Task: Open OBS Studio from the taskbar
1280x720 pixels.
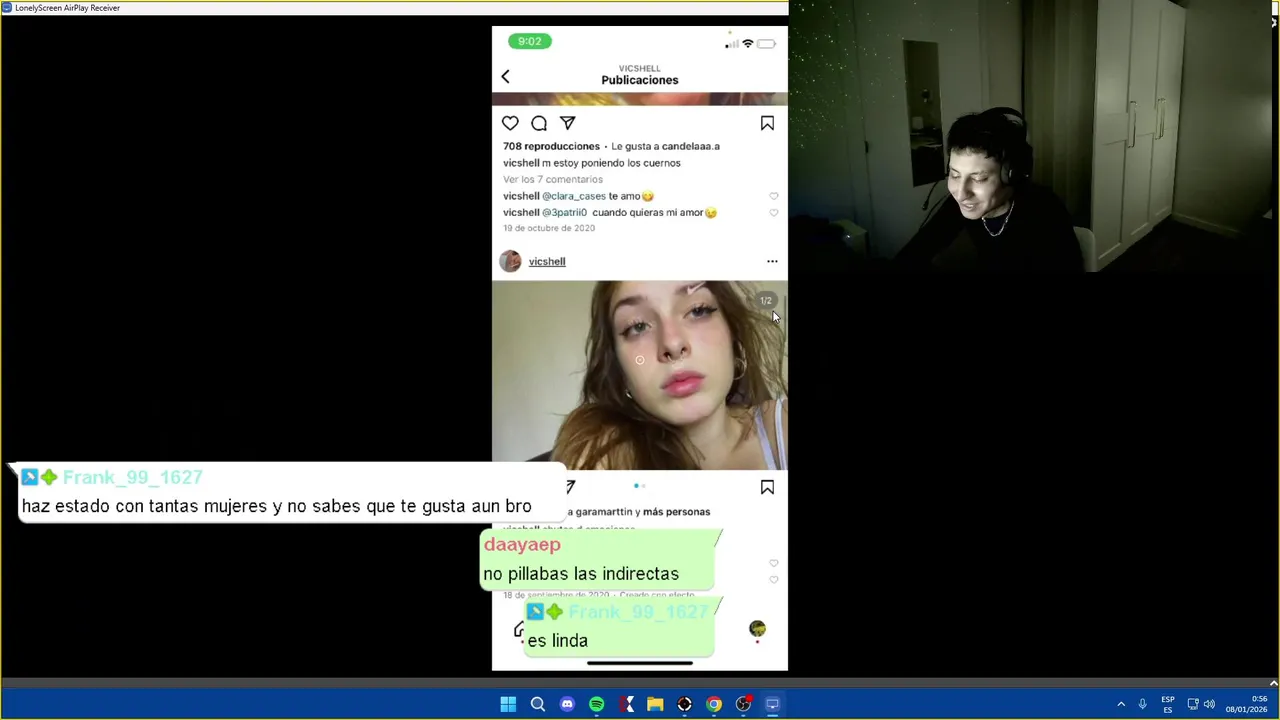Action: point(743,704)
